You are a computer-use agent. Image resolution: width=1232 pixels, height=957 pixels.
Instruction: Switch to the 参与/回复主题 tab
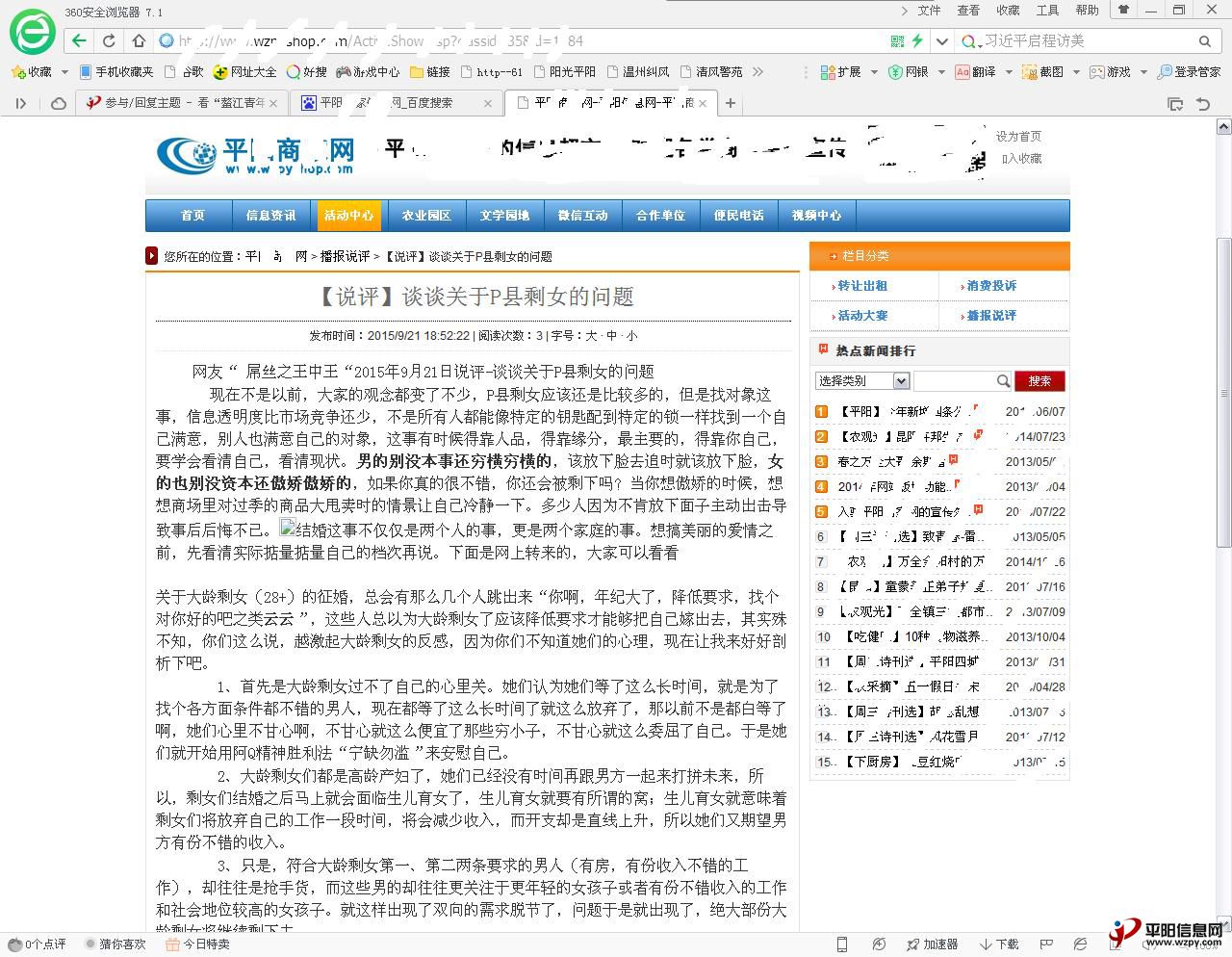[x=181, y=103]
